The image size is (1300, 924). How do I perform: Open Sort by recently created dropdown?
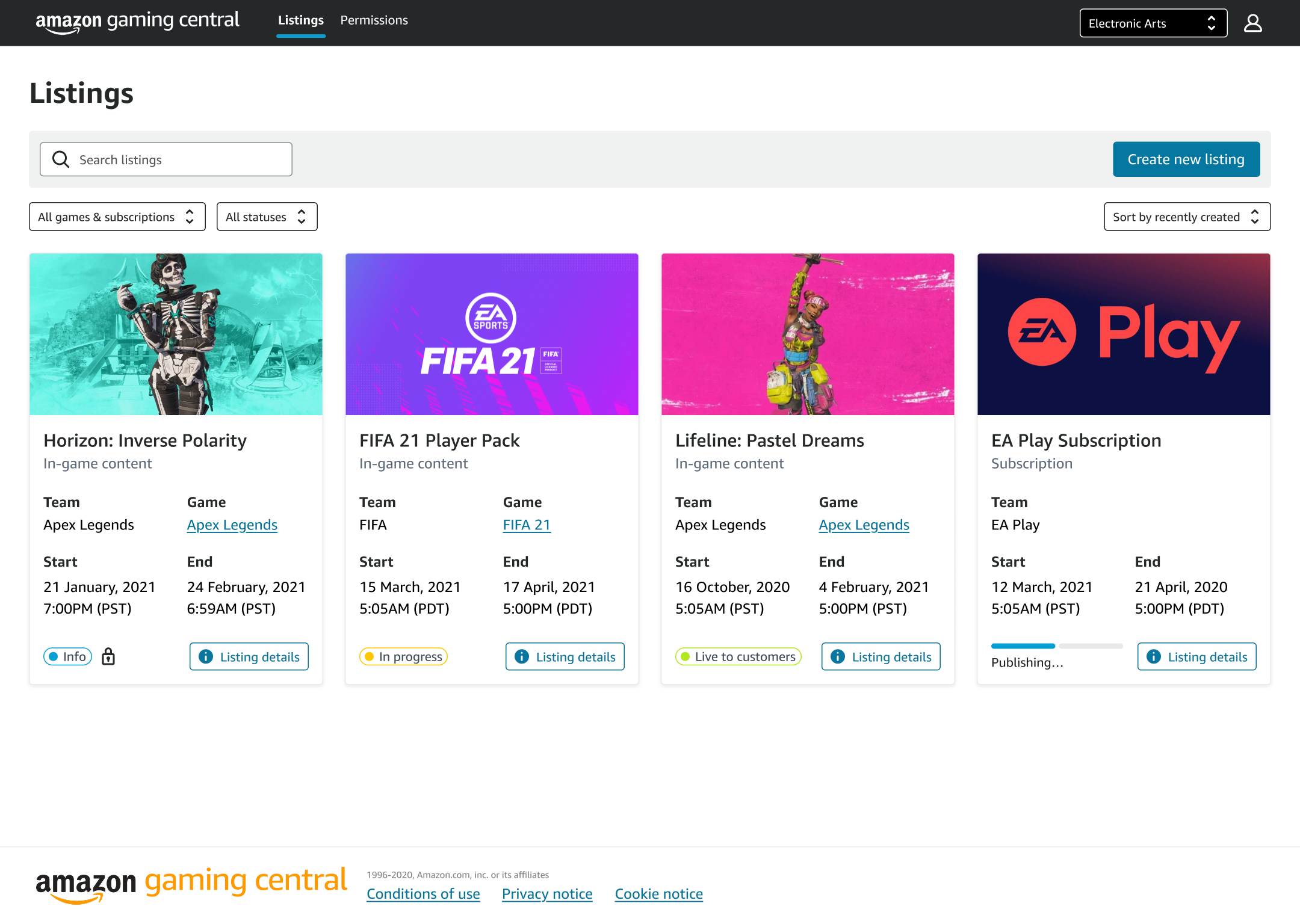click(x=1187, y=217)
